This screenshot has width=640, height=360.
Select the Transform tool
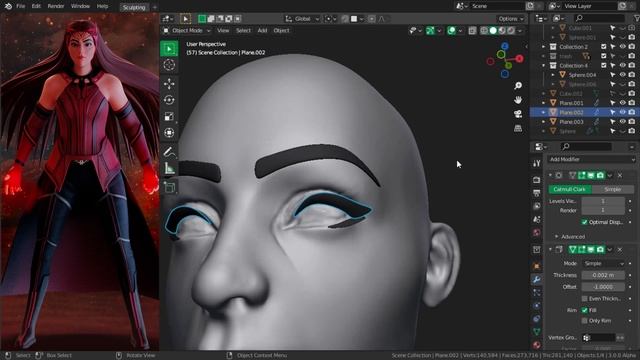pyautogui.click(x=169, y=133)
